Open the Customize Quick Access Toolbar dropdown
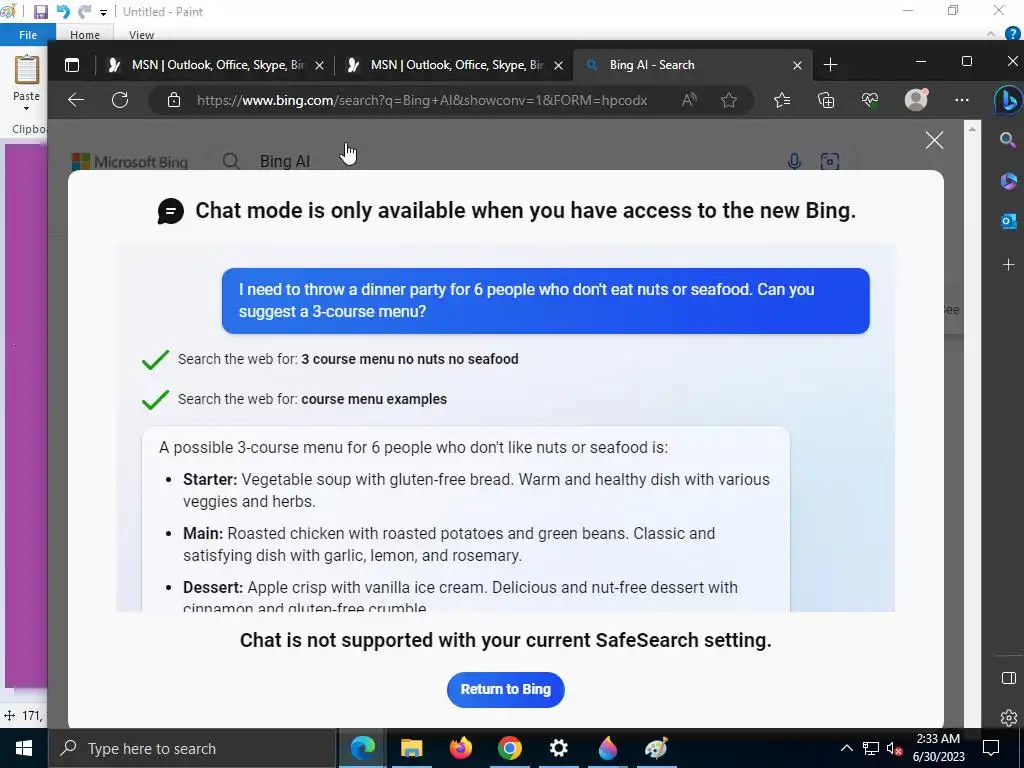1024x768 pixels. click(103, 12)
